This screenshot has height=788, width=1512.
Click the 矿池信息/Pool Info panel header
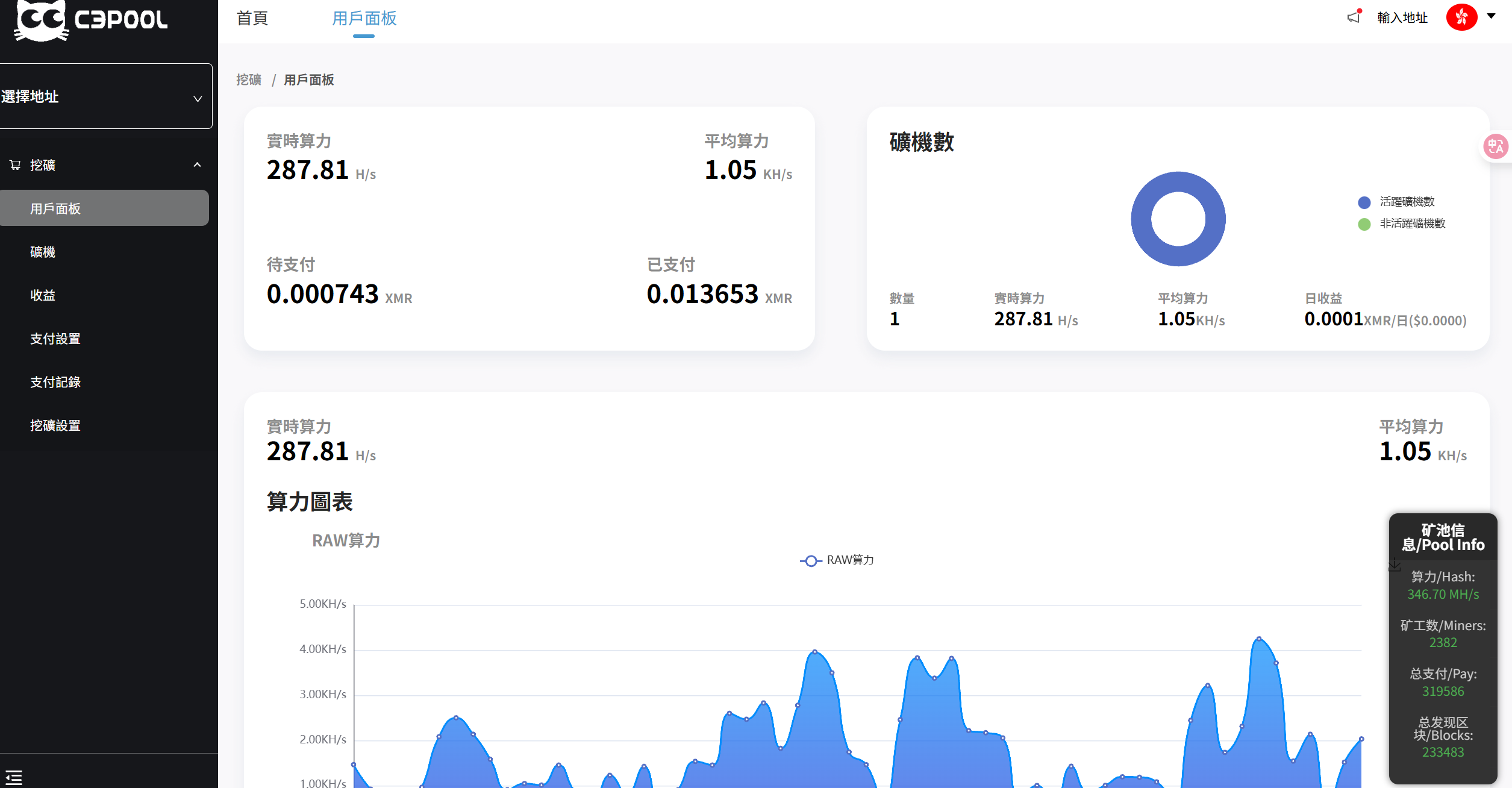pos(1443,537)
